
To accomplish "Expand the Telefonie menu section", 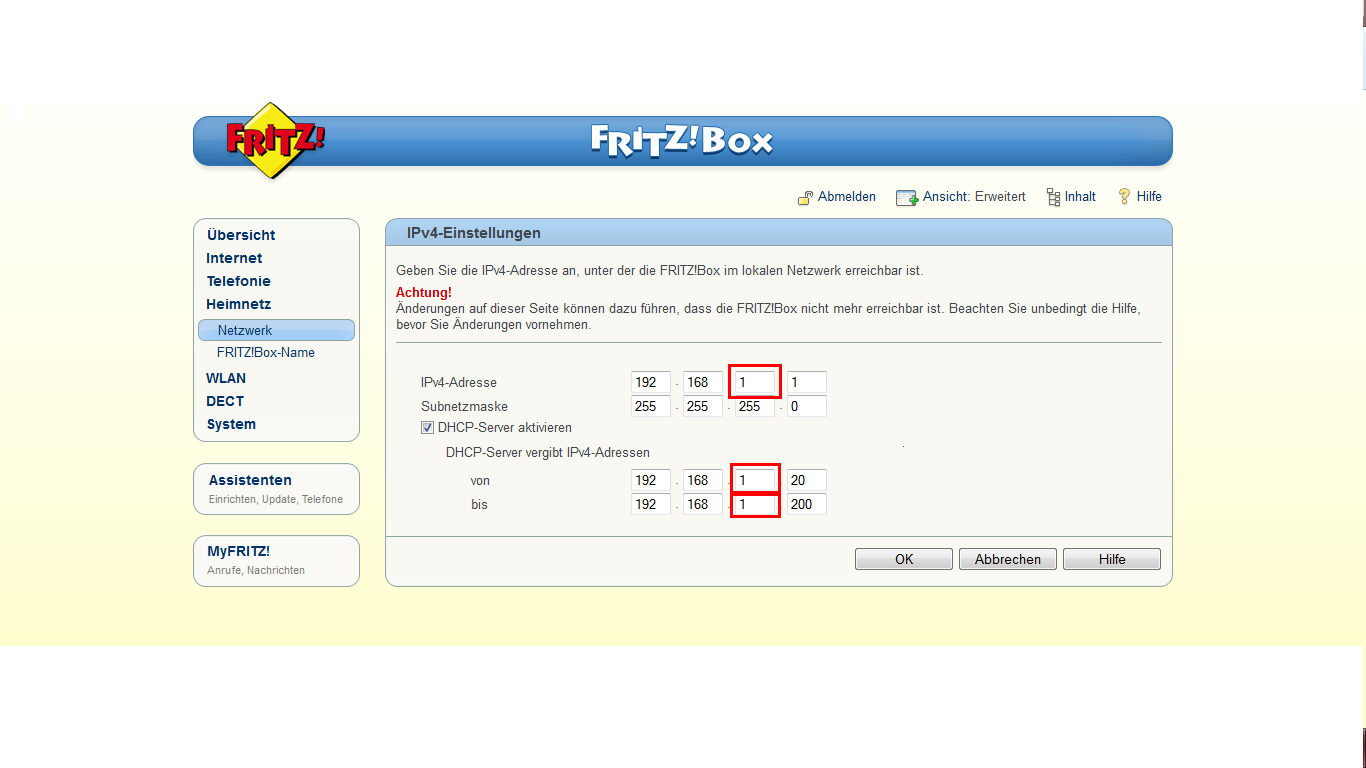I will click(x=238, y=281).
